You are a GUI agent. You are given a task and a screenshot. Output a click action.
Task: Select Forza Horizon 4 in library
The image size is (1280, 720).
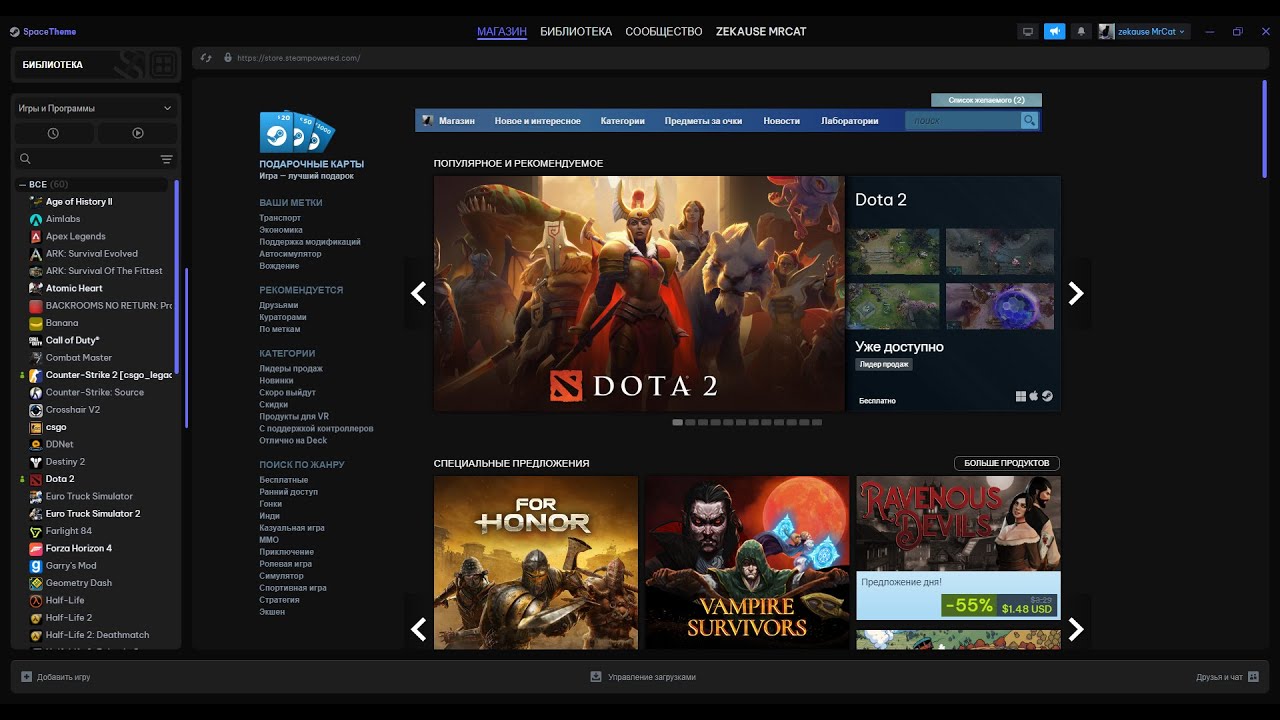[79, 548]
